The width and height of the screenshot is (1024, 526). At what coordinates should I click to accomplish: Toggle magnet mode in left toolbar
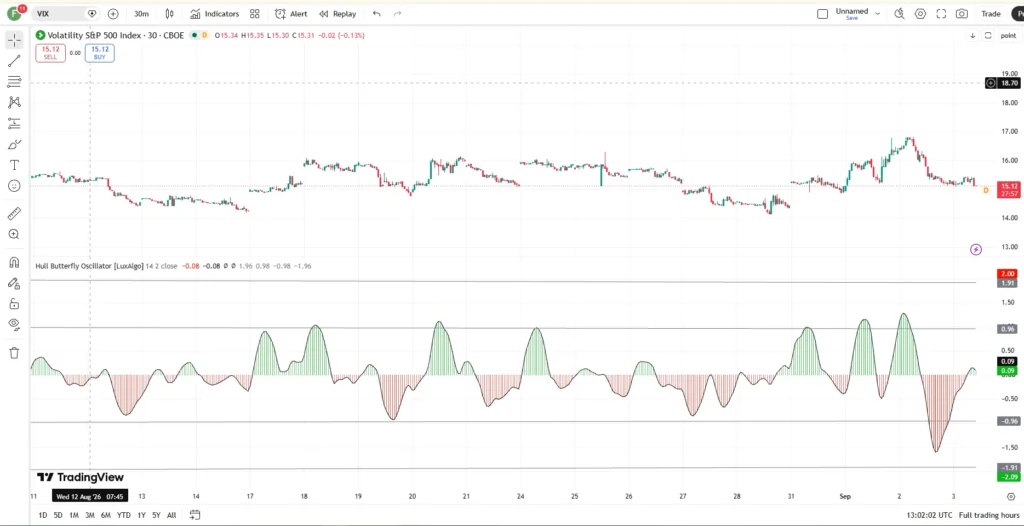14,262
